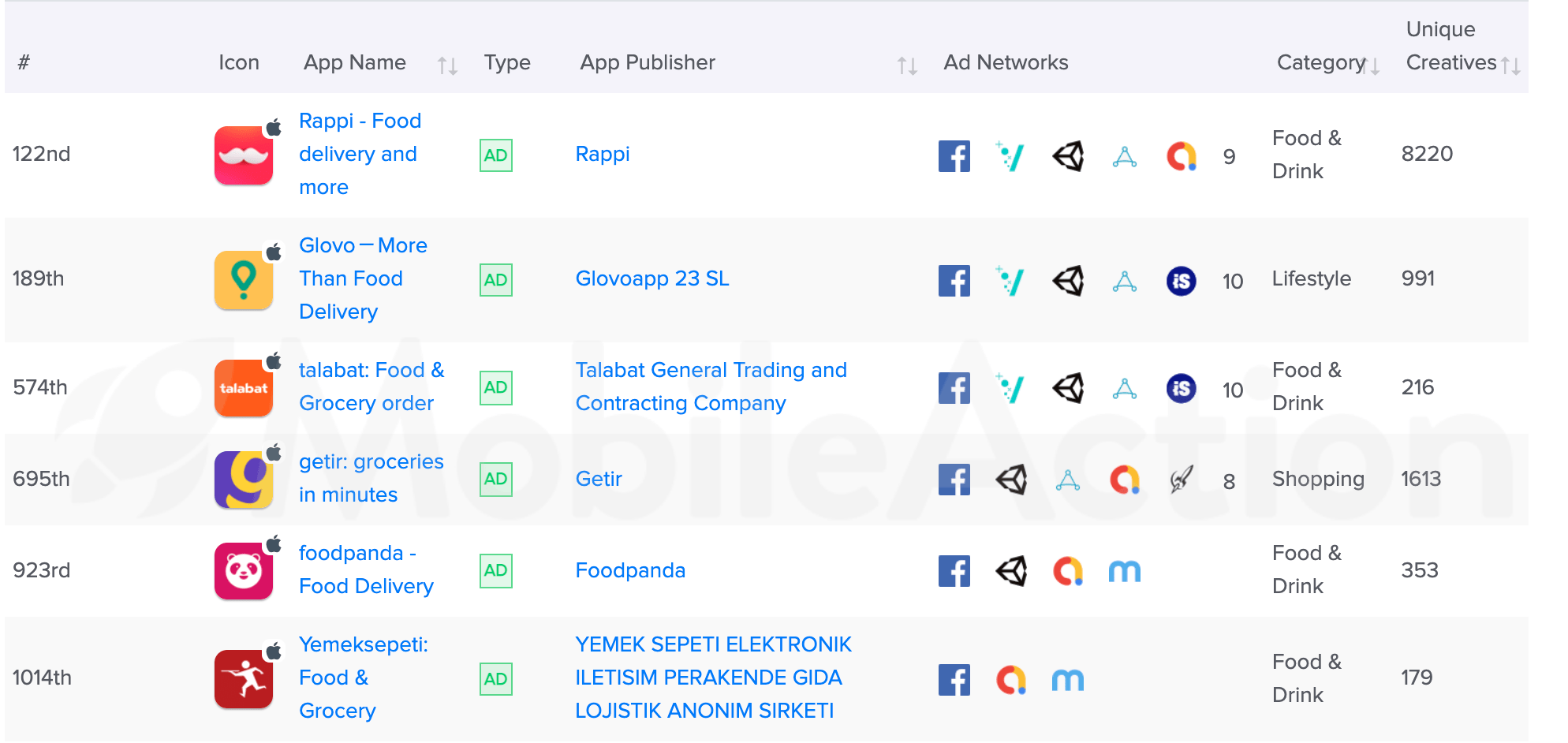Click the Facebook icon in foodpanda row
The width and height of the screenshot is (1568, 743).
(x=954, y=570)
